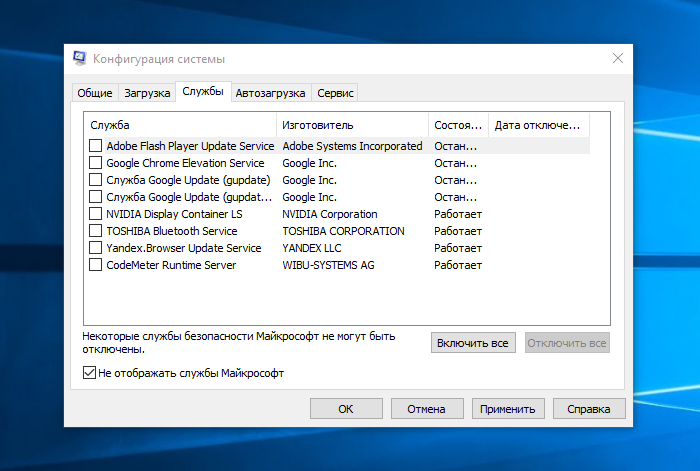
Task: Sort by the Служба column header
Action: pos(180,125)
